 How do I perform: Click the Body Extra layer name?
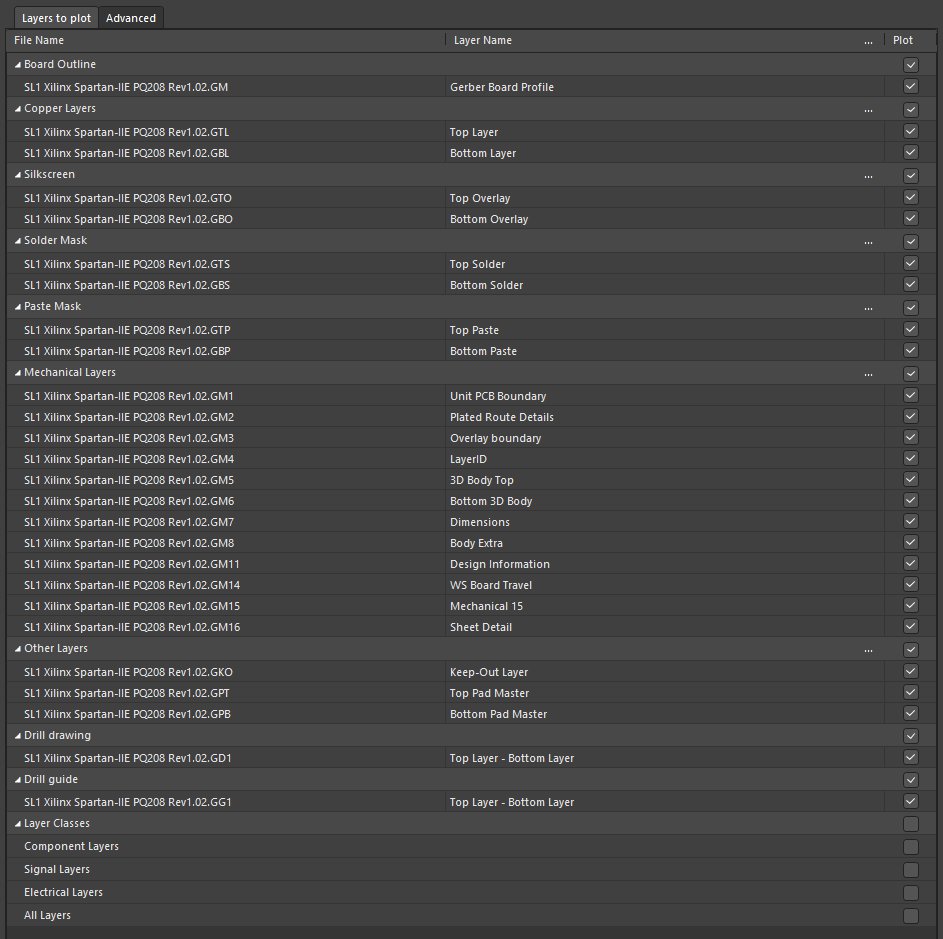pyautogui.click(x=476, y=543)
